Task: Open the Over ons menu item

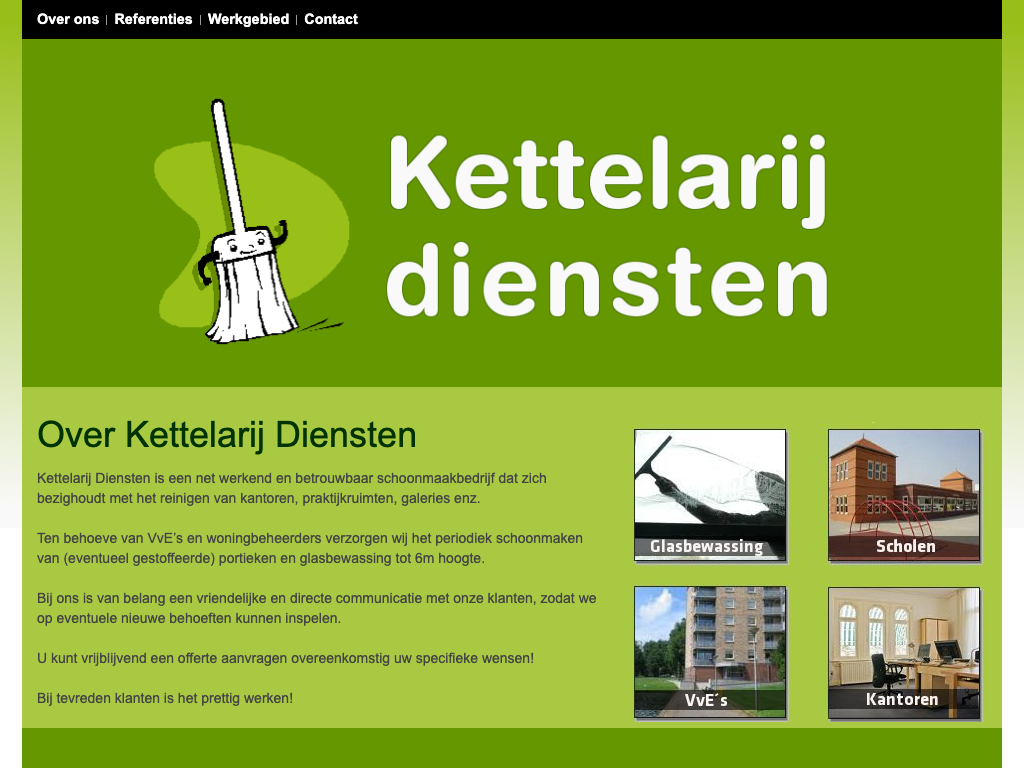Action: 68,19
